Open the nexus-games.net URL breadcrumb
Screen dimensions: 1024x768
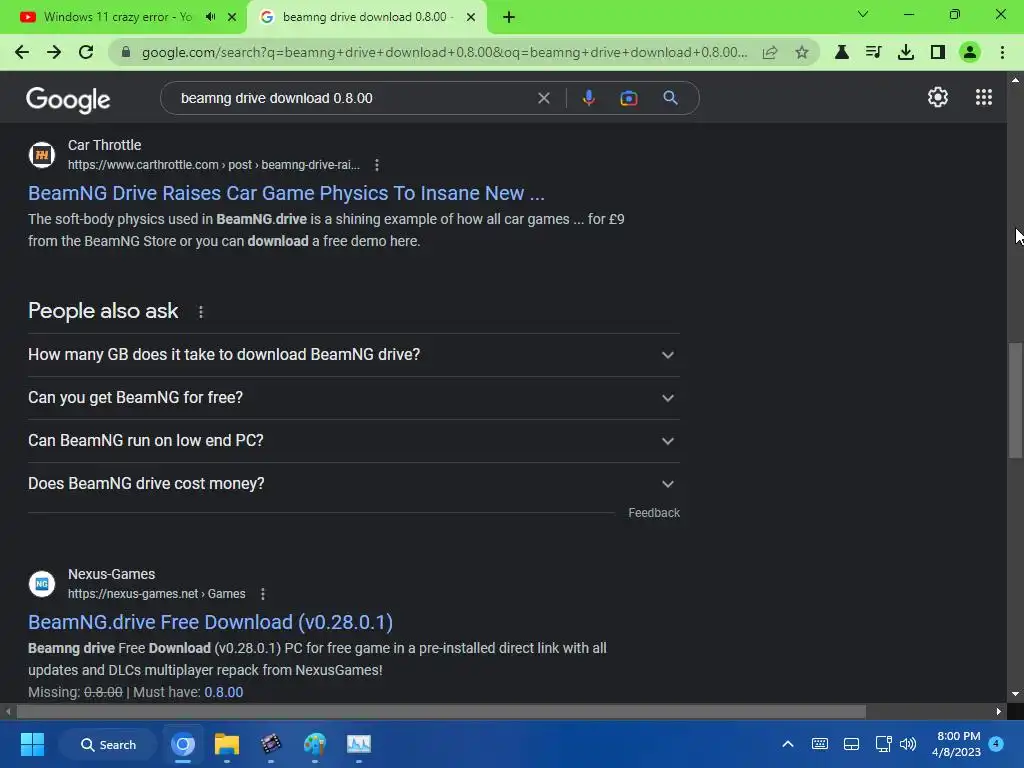coord(157,594)
